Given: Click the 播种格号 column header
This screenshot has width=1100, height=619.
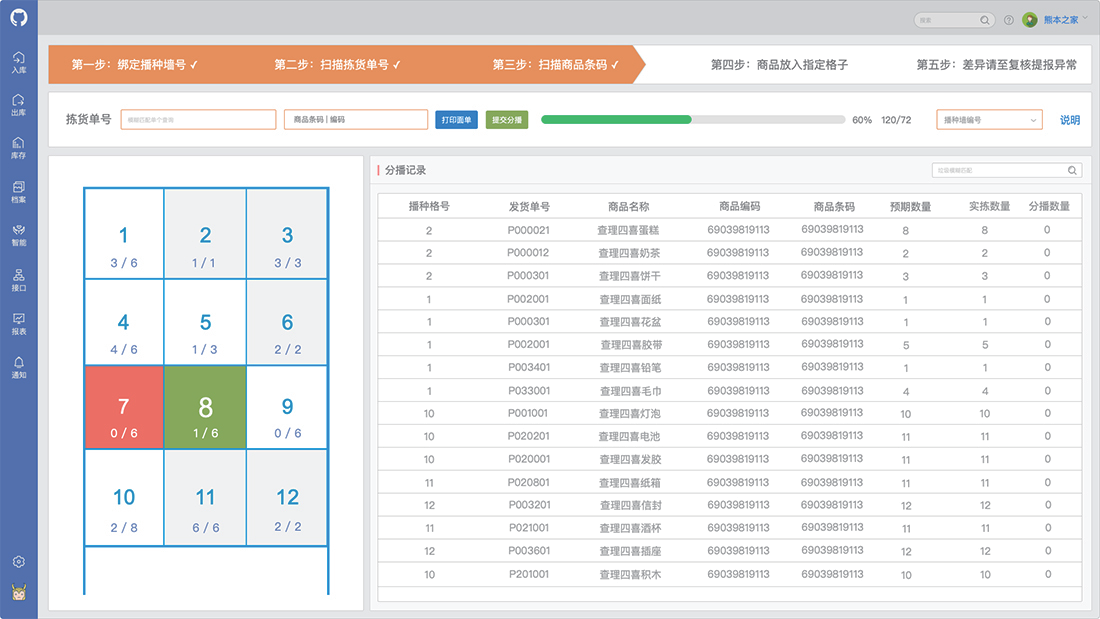Looking at the screenshot, I should click(429, 206).
